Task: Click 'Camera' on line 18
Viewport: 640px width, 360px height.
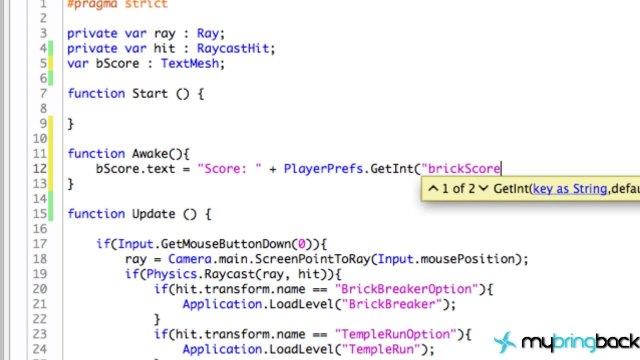Action: click(190, 259)
